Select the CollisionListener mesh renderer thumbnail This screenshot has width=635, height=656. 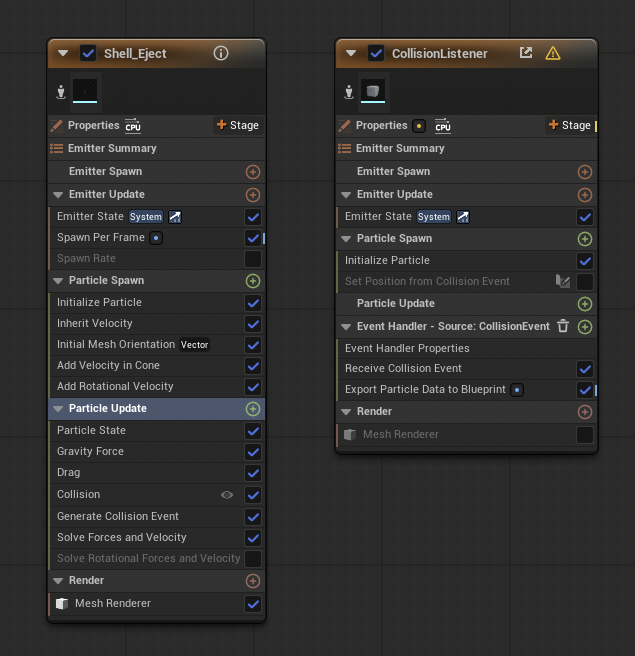pyautogui.click(x=373, y=90)
